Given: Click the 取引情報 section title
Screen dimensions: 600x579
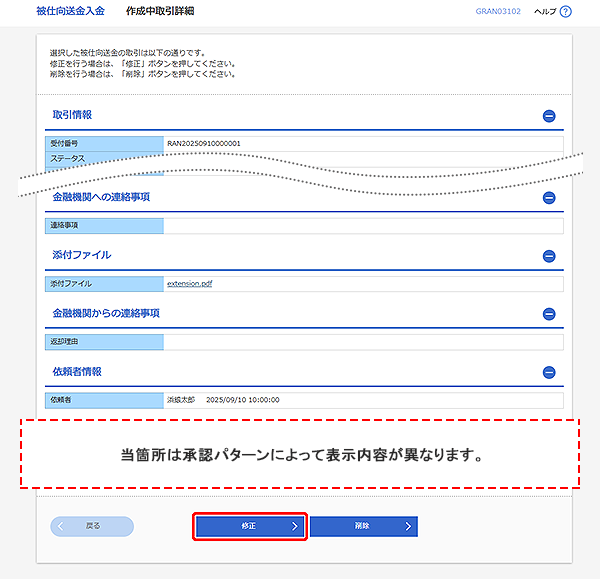Looking at the screenshot, I should coord(72,115).
